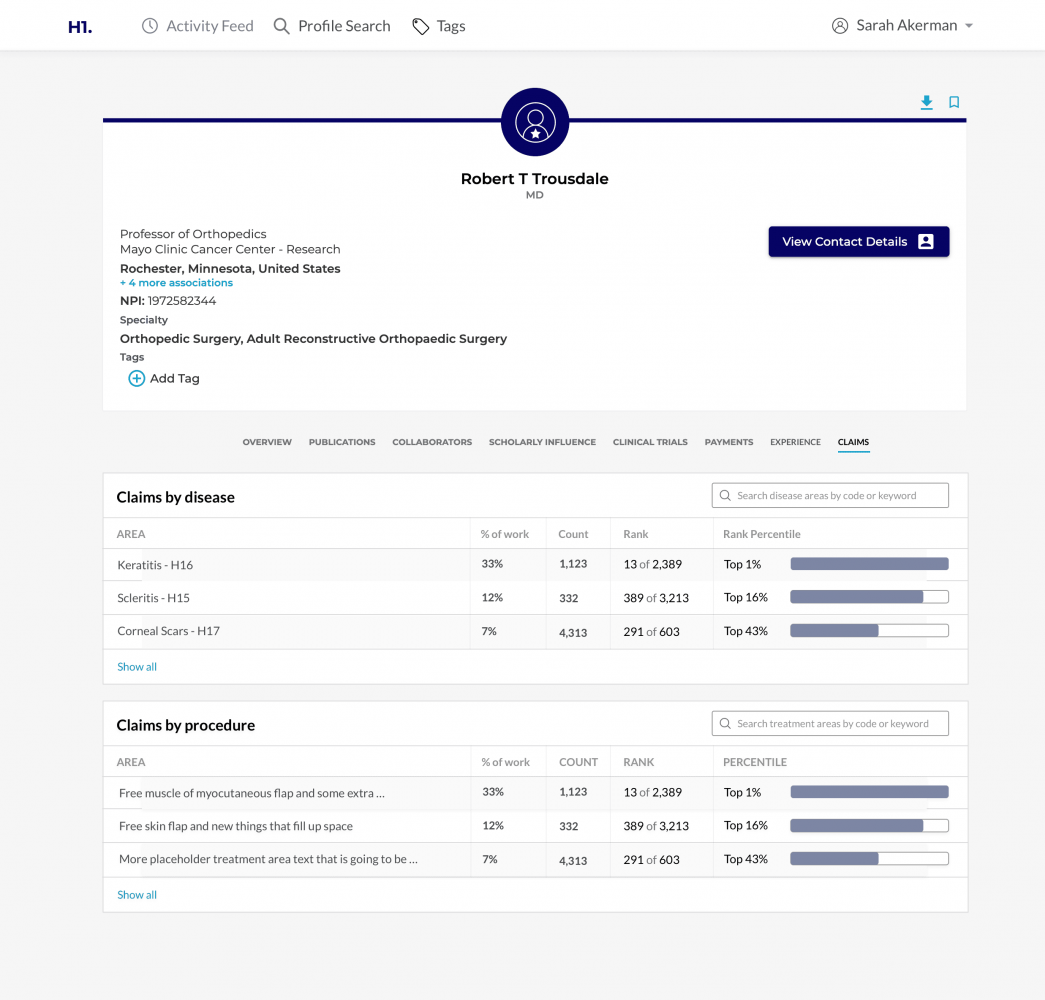The height and width of the screenshot is (1000, 1045).
Task: Select the Scleritis - H15 row
Action: 154,598
